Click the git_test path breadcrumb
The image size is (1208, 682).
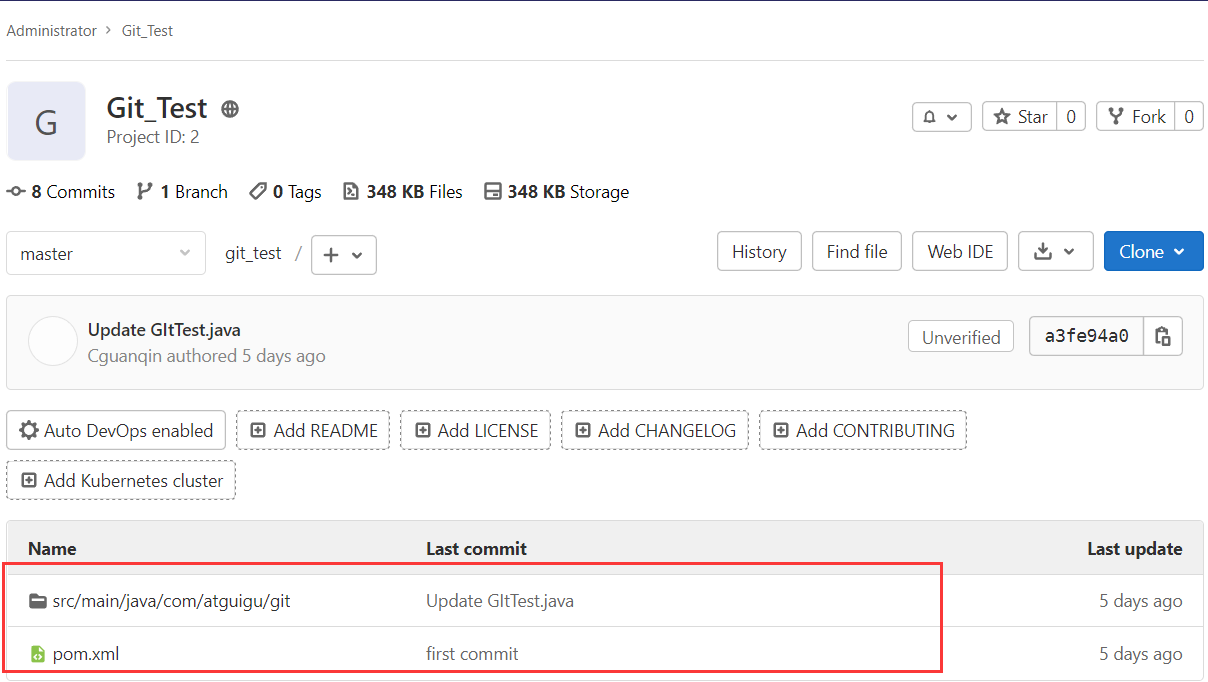coord(253,254)
